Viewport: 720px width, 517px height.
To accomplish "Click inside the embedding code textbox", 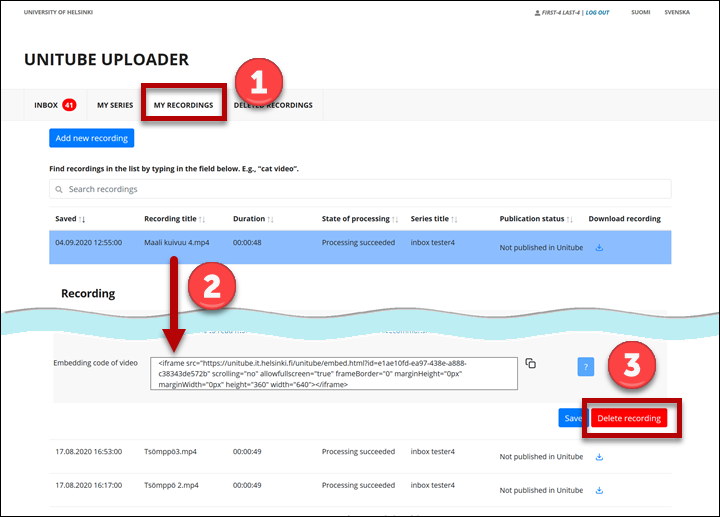I will [334, 374].
